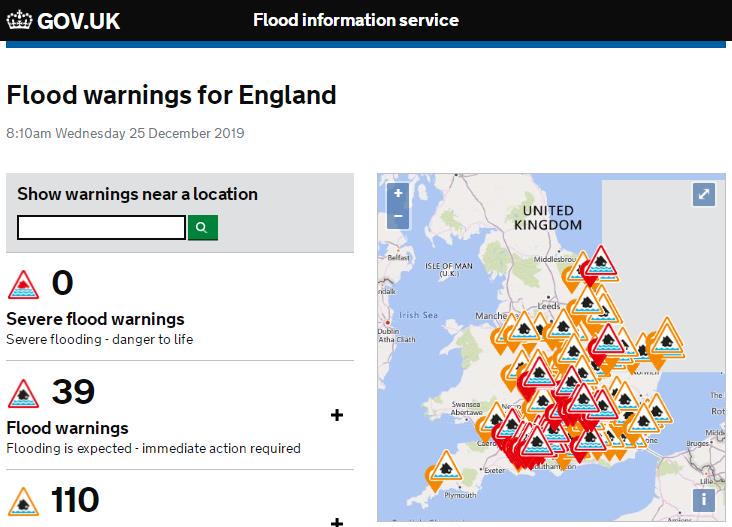Click the GOV.UK text in header
This screenshot has height=527, width=732.
pyautogui.click(x=78, y=21)
